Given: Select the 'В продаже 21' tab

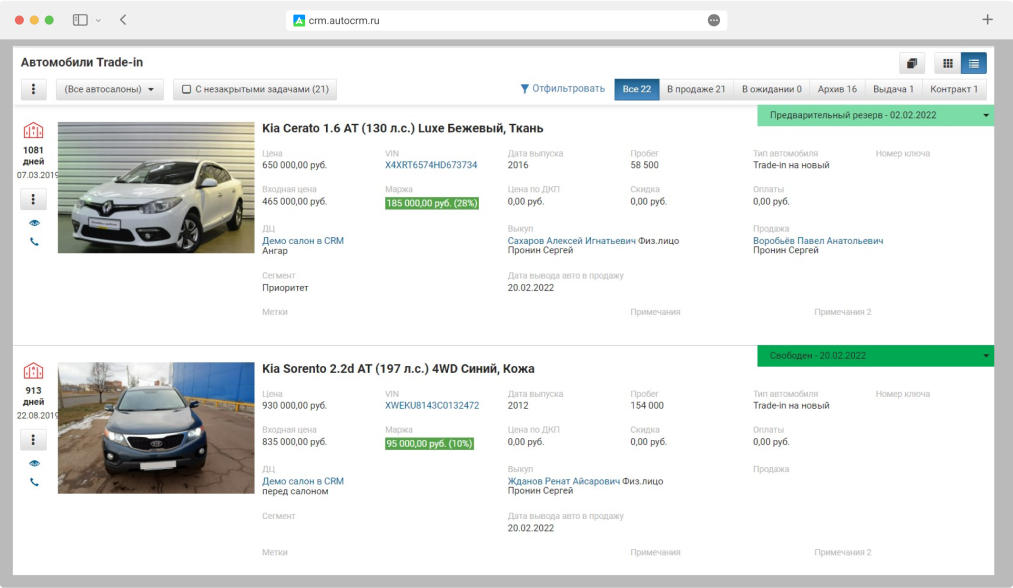Looking at the screenshot, I should pyautogui.click(x=696, y=89).
